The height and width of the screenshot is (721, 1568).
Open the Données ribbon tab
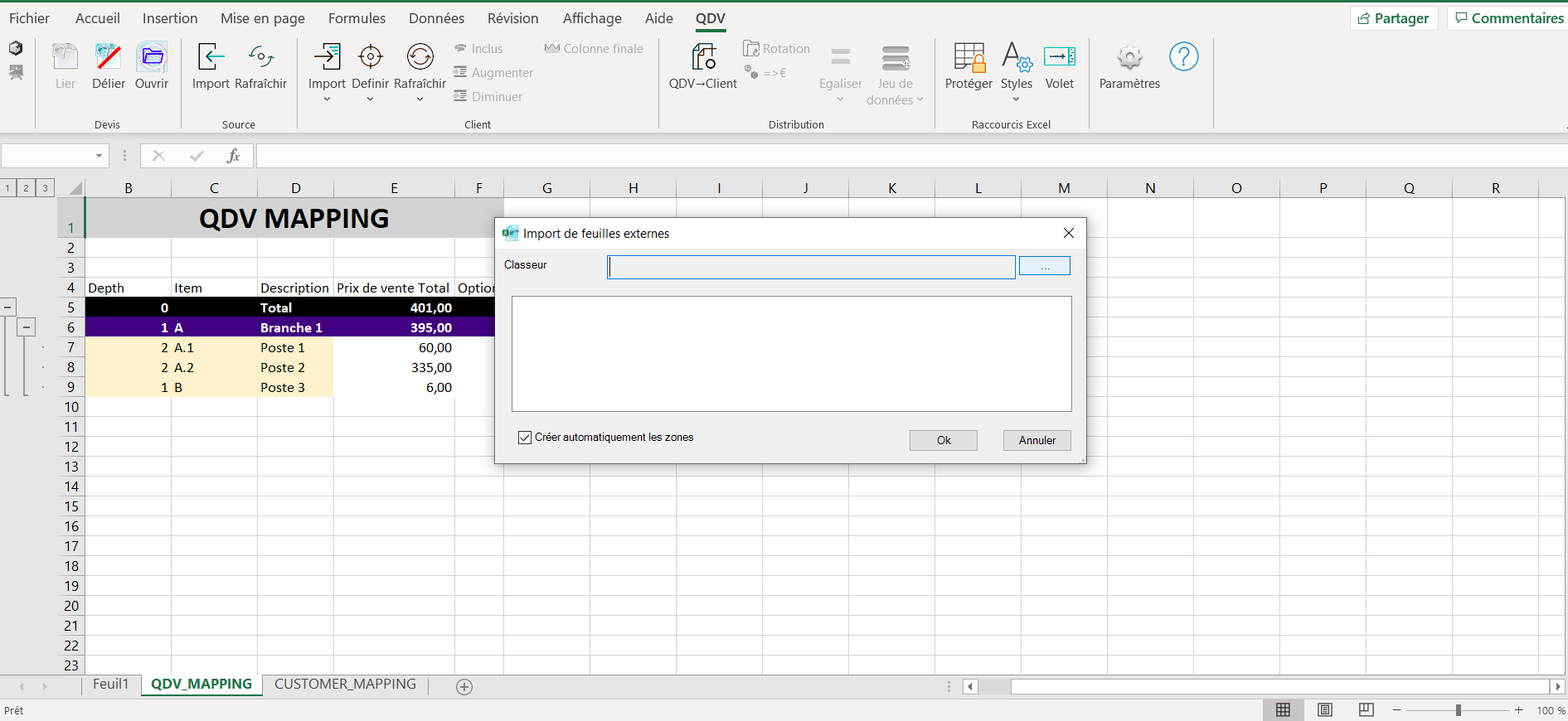coord(436,18)
